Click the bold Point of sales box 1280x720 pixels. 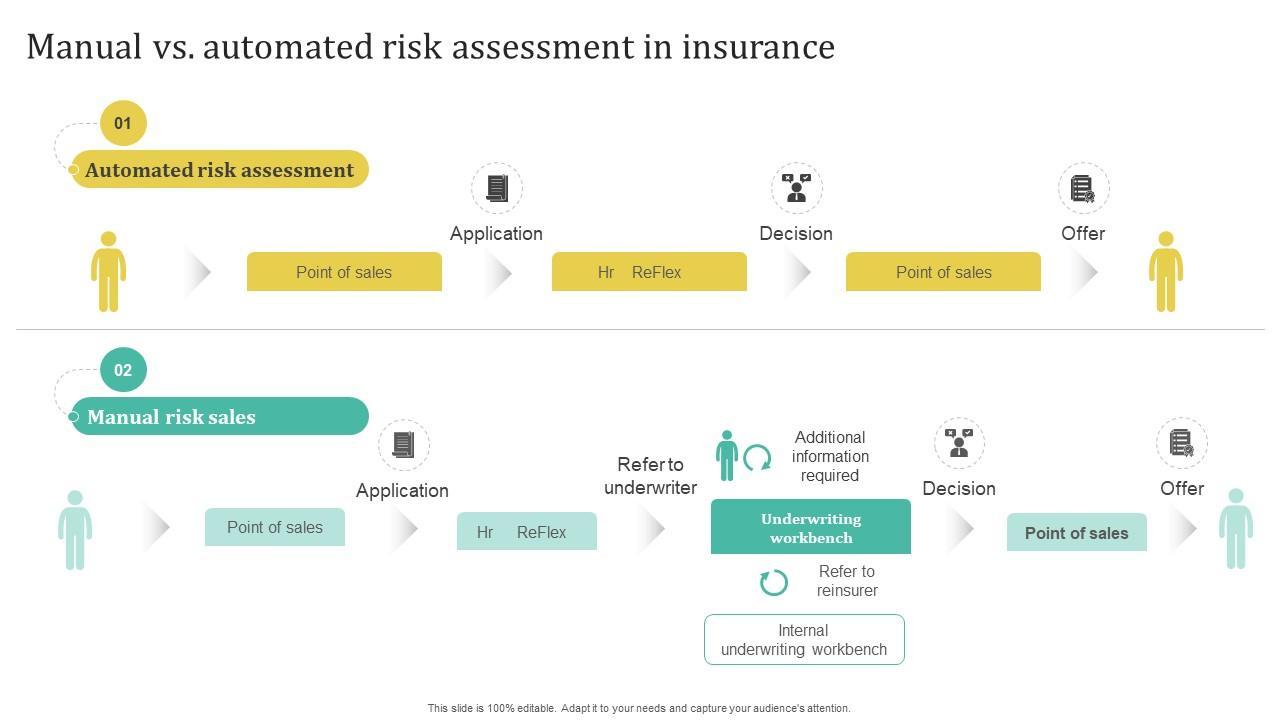[x=1076, y=533]
